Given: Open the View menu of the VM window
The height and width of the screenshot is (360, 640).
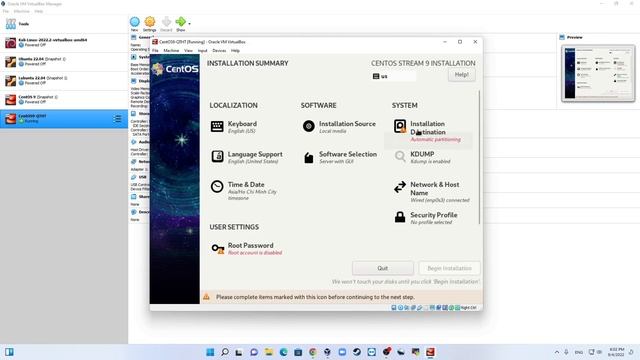Looking at the screenshot, I should (188, 51).
